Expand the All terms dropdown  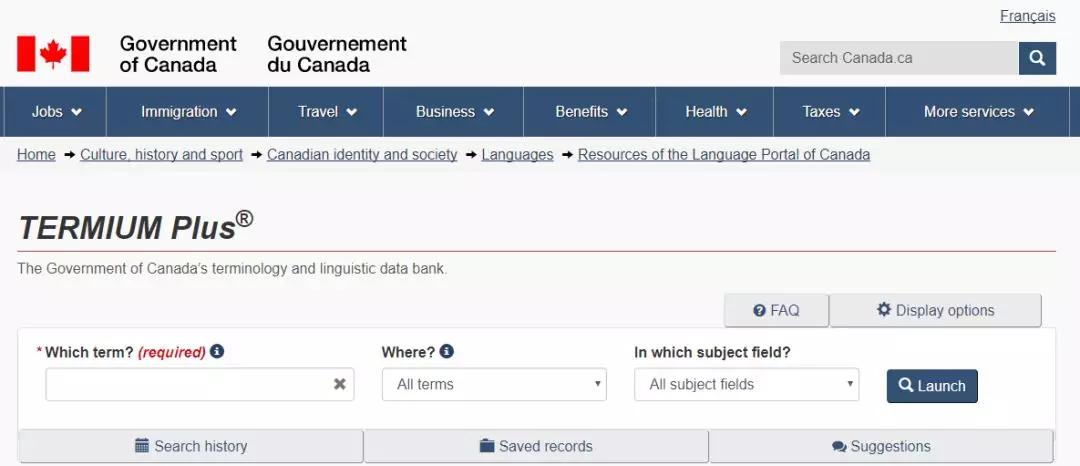[494, 384]
